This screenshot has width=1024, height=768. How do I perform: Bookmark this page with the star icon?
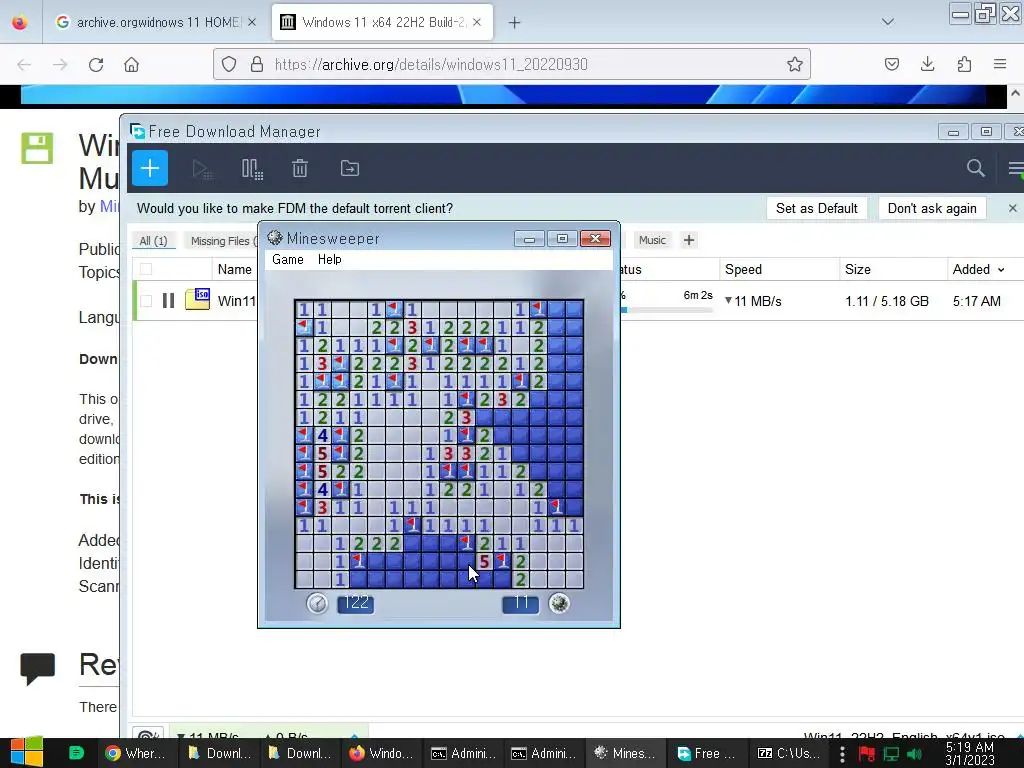click(795, 64)
